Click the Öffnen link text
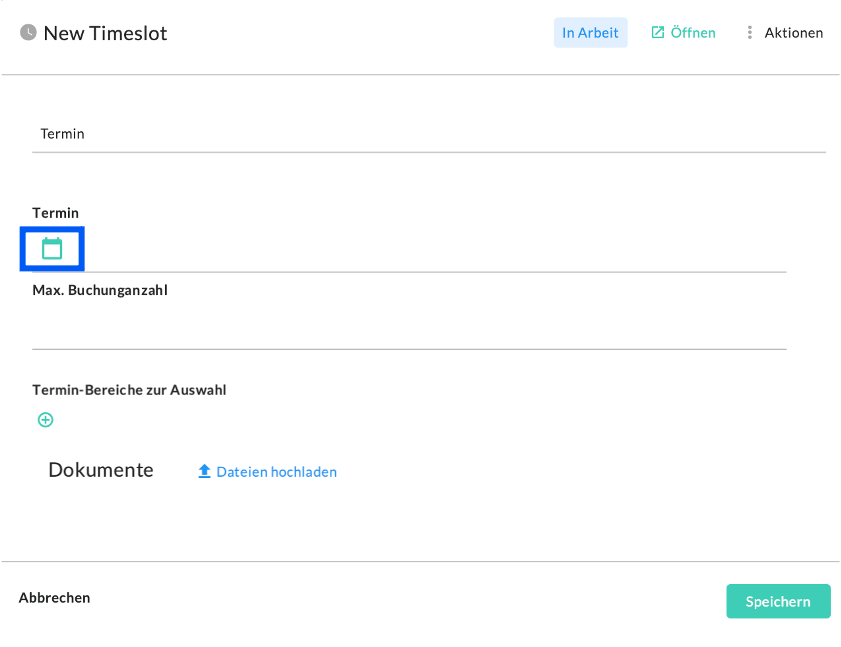 [x=693, y=33]
